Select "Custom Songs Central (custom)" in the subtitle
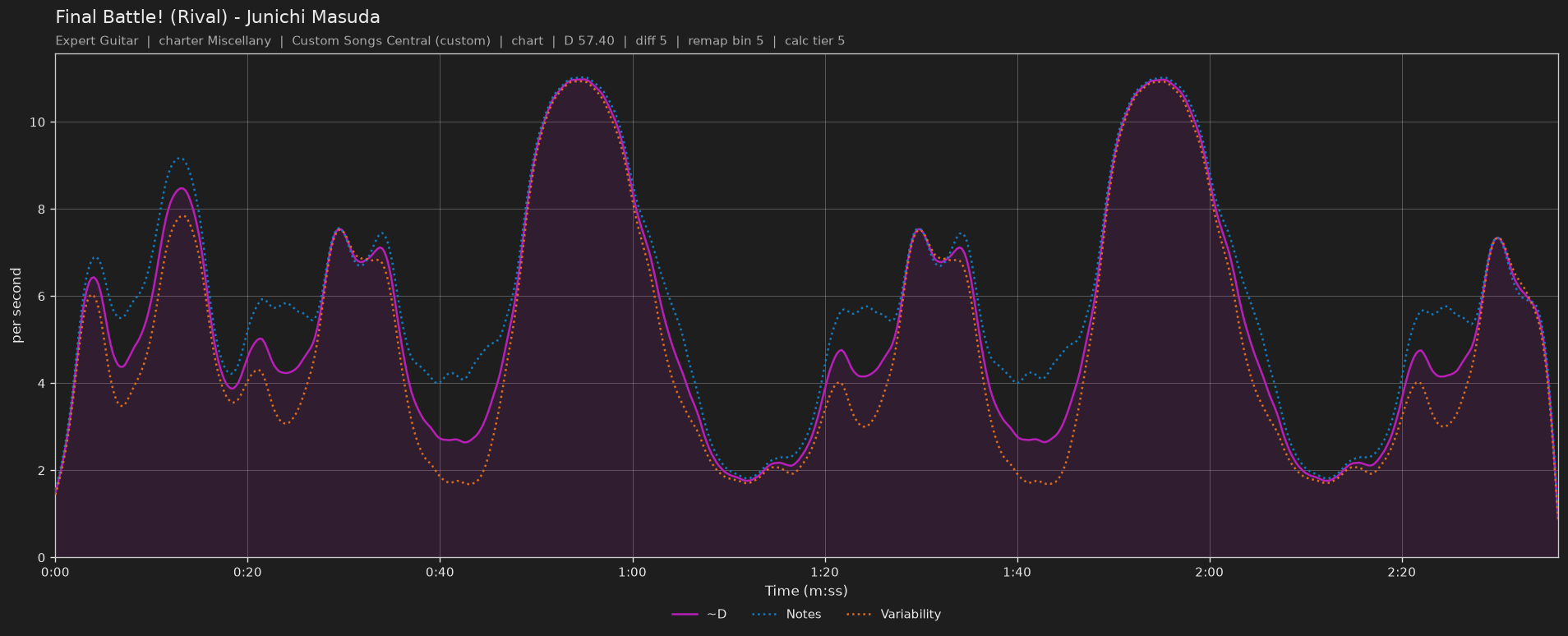The width and height of the screenshot is (1568, 636). coord(391,41)
